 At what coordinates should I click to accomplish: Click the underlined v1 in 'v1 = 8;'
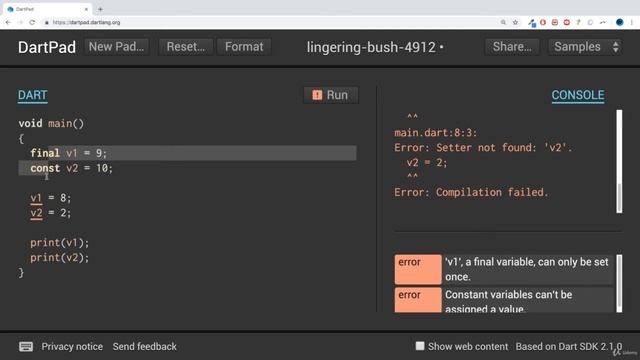point(36,198)
